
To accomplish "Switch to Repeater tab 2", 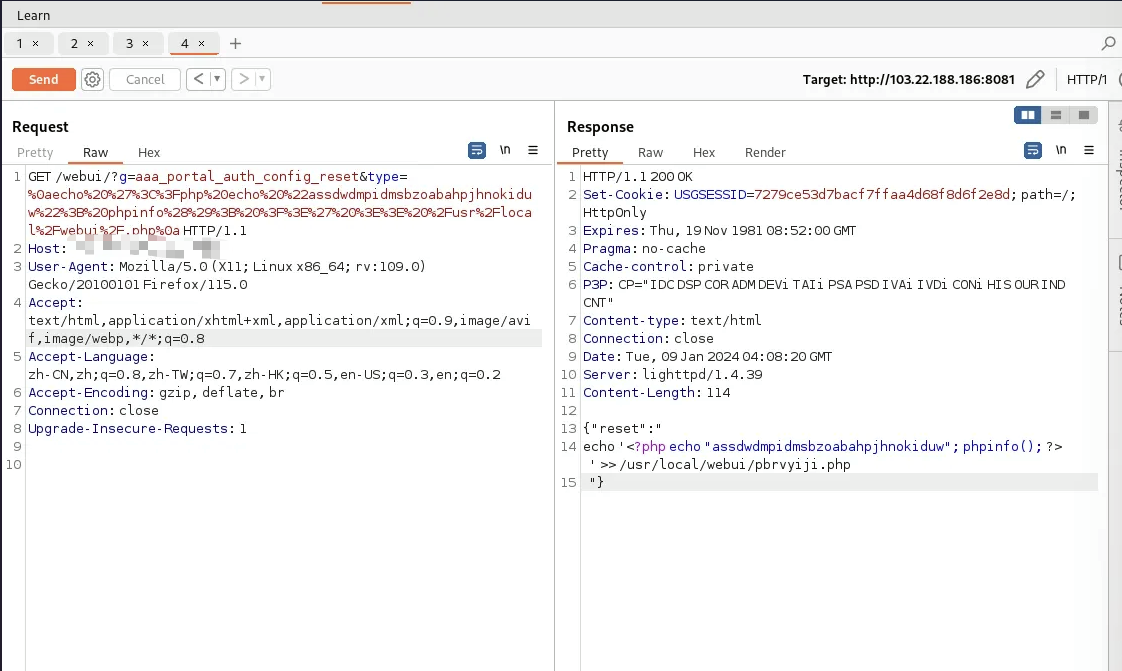I will click(74, 44).
